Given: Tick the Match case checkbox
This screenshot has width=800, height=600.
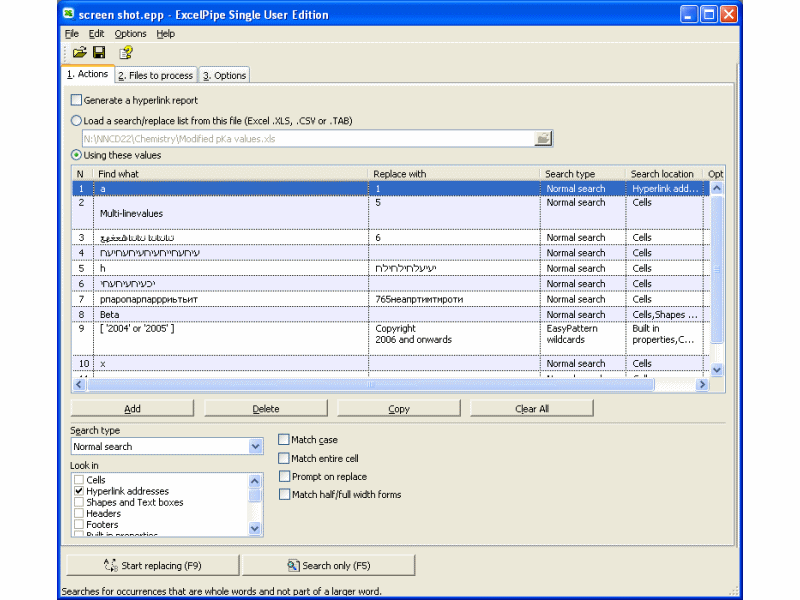Looking at the screenshot, I should tap(284, 440).
